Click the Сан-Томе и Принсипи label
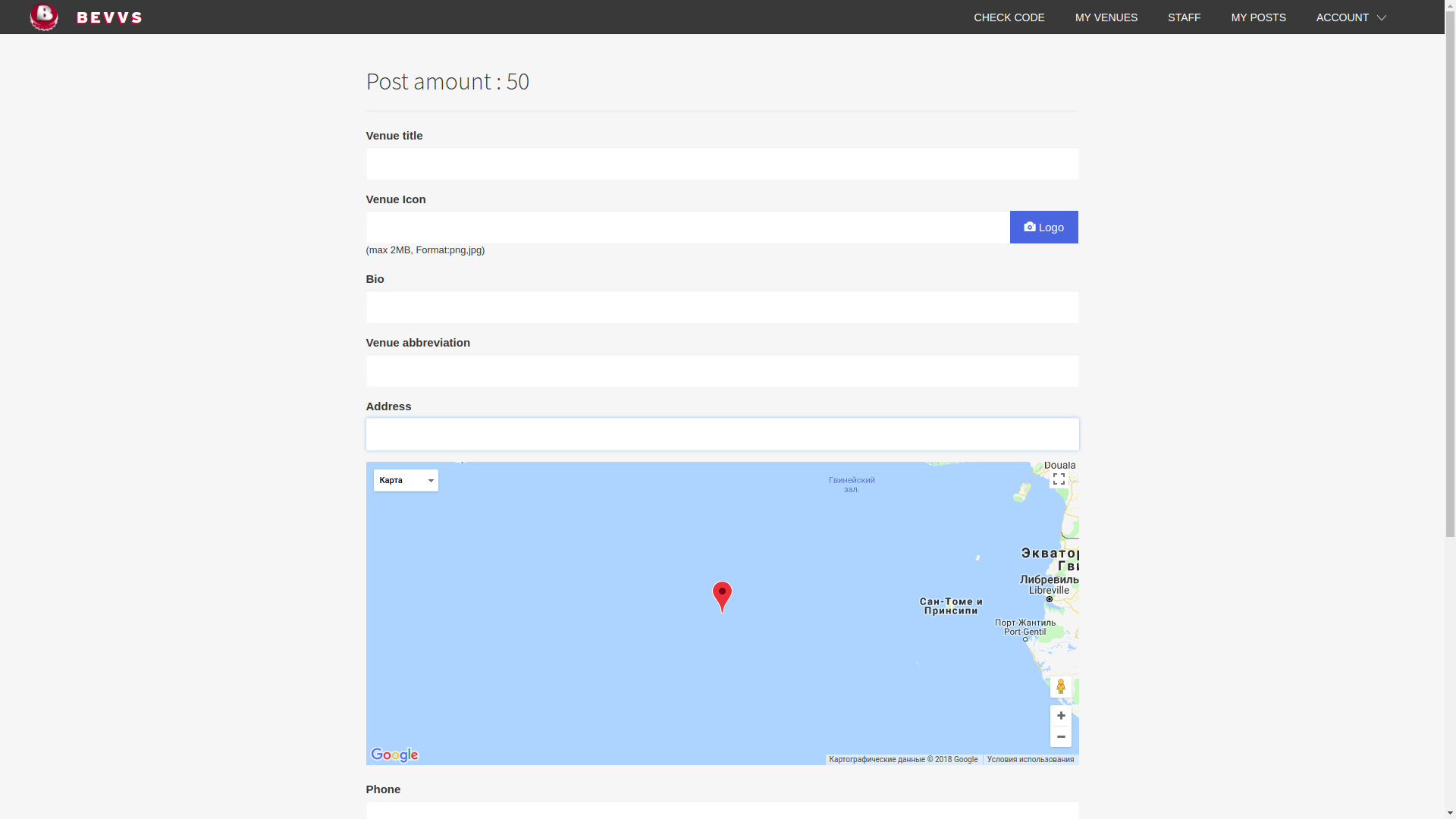1456x819 pixels. (x=951, y=606)
